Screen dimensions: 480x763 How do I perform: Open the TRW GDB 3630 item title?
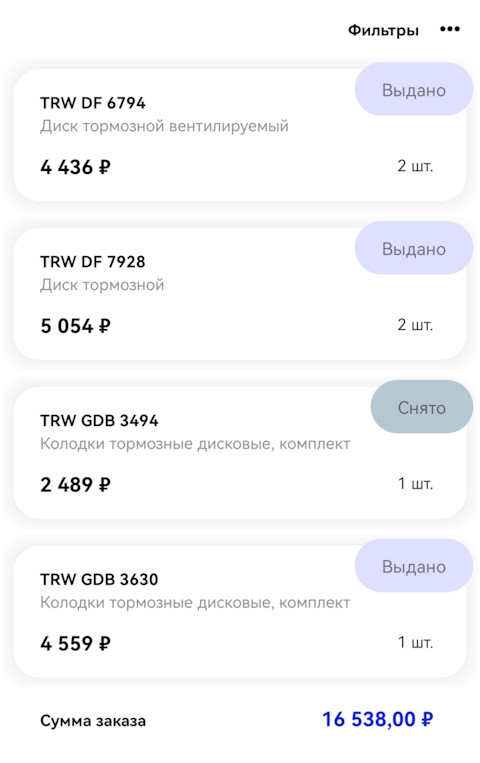(x=99, y=580)
